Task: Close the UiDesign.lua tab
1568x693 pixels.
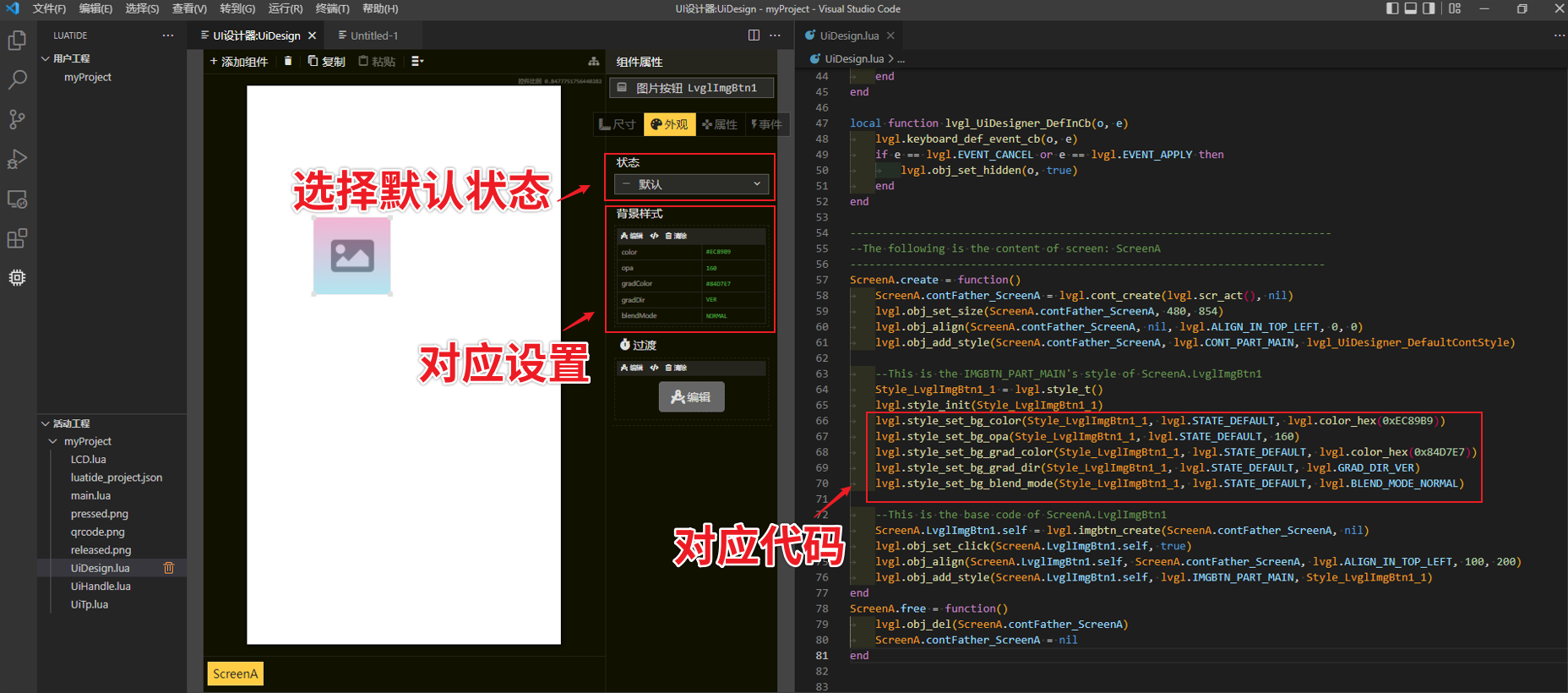Action: (890, 35)
